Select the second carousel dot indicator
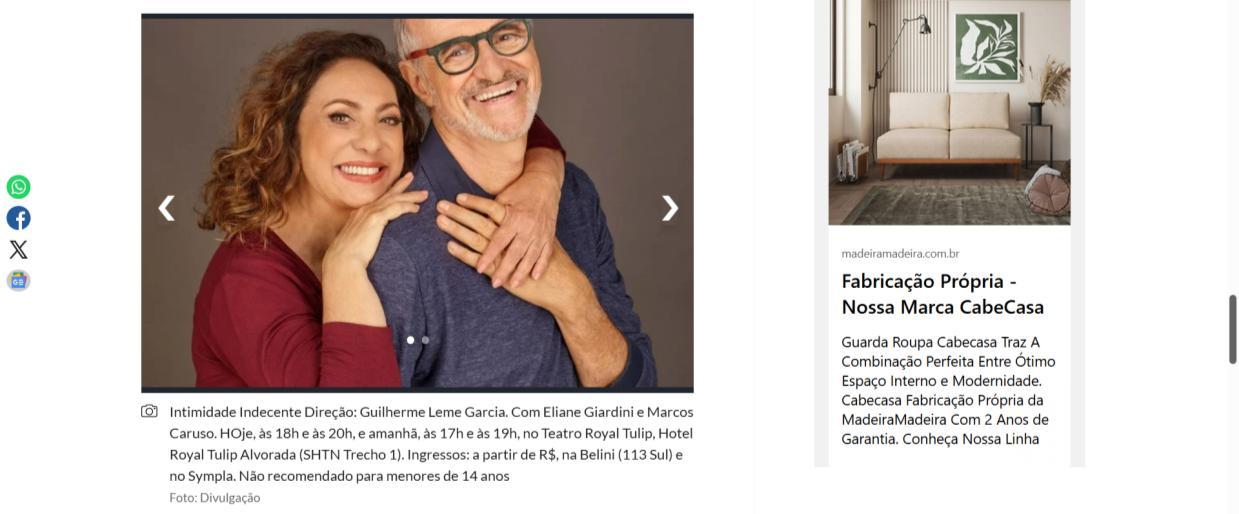This screenshot has height=514, width=1239. 425,340
